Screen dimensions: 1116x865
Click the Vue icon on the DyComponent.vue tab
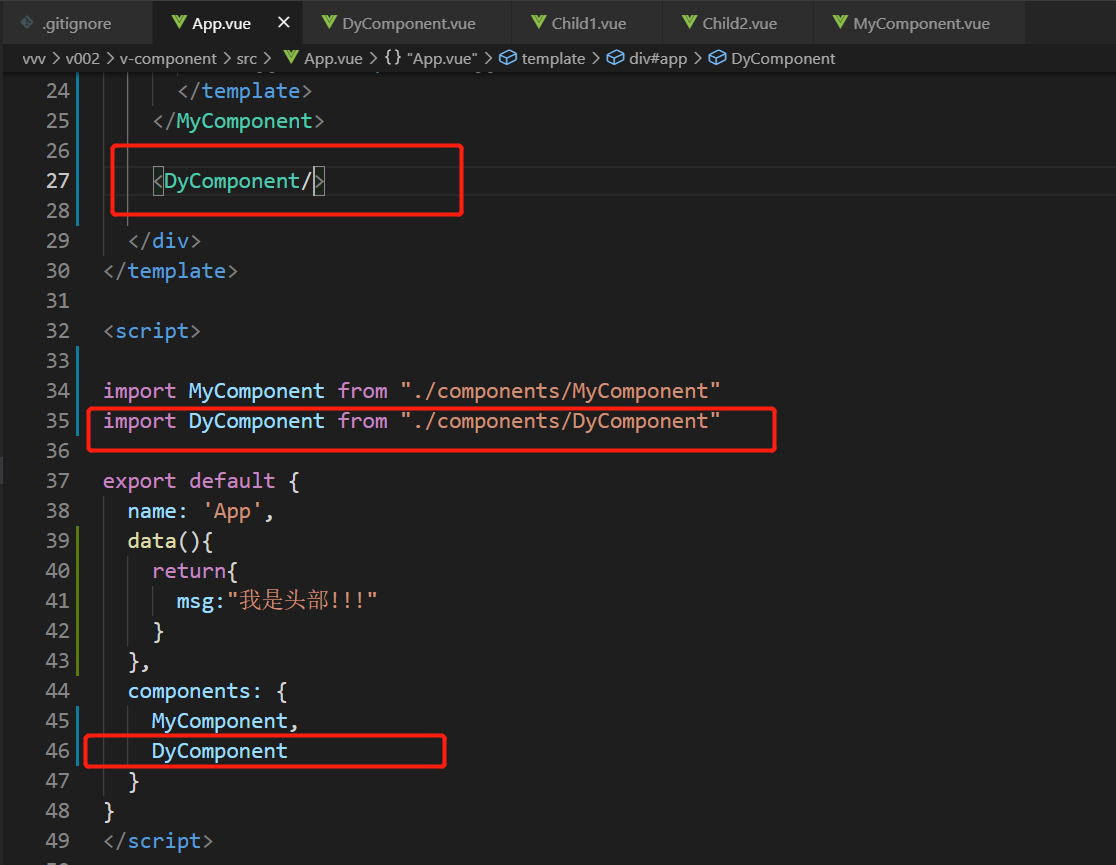[329, 23]
